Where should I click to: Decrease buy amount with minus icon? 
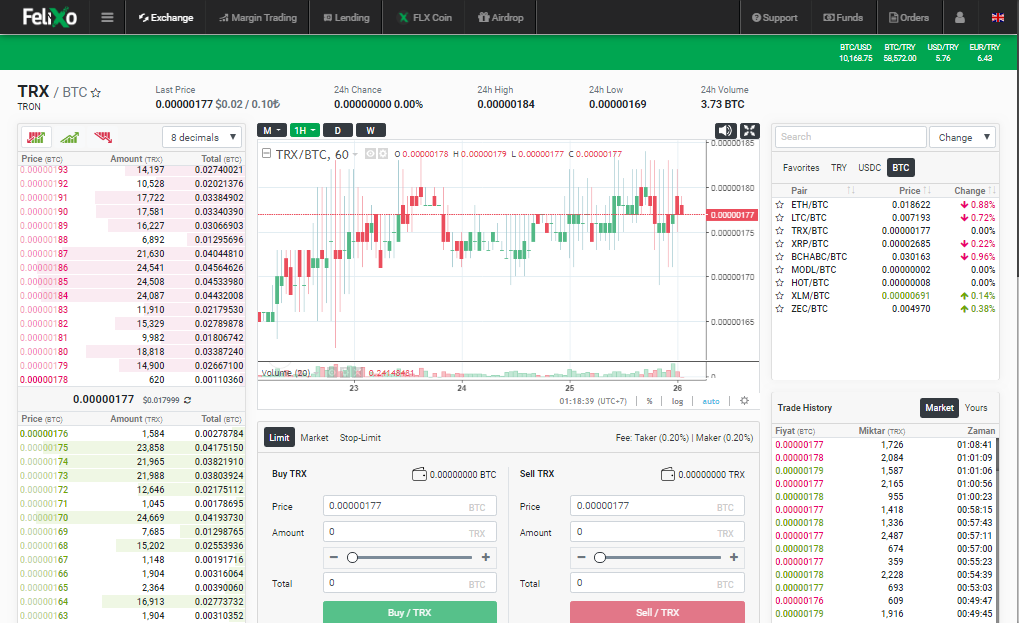pos(334,557)
